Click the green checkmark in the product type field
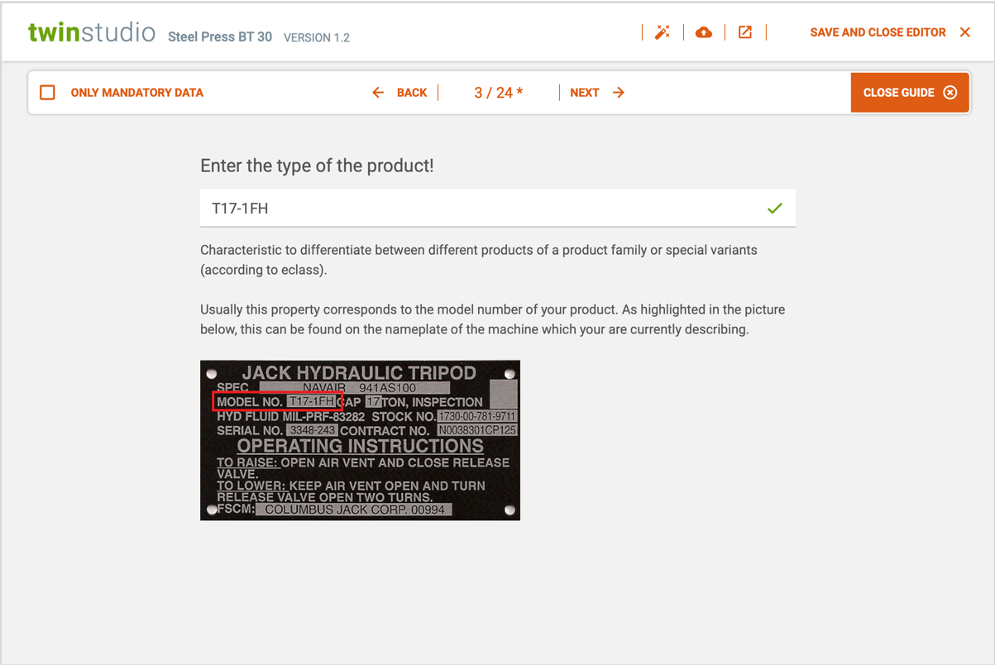 pos(775,209)
